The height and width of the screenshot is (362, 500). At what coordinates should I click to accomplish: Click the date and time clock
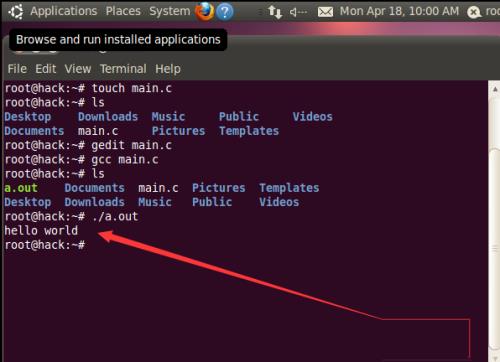point(399,11)
